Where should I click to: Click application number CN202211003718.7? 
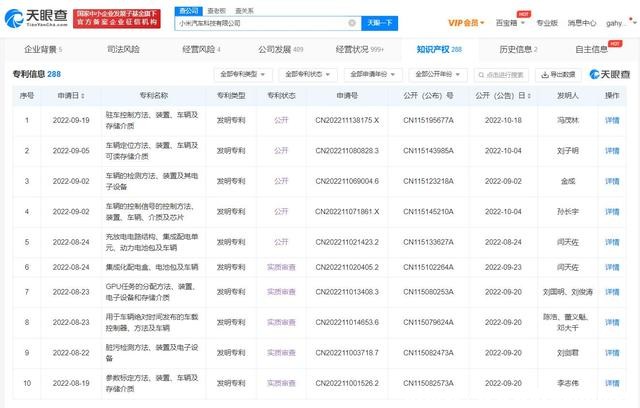point(347,353)
